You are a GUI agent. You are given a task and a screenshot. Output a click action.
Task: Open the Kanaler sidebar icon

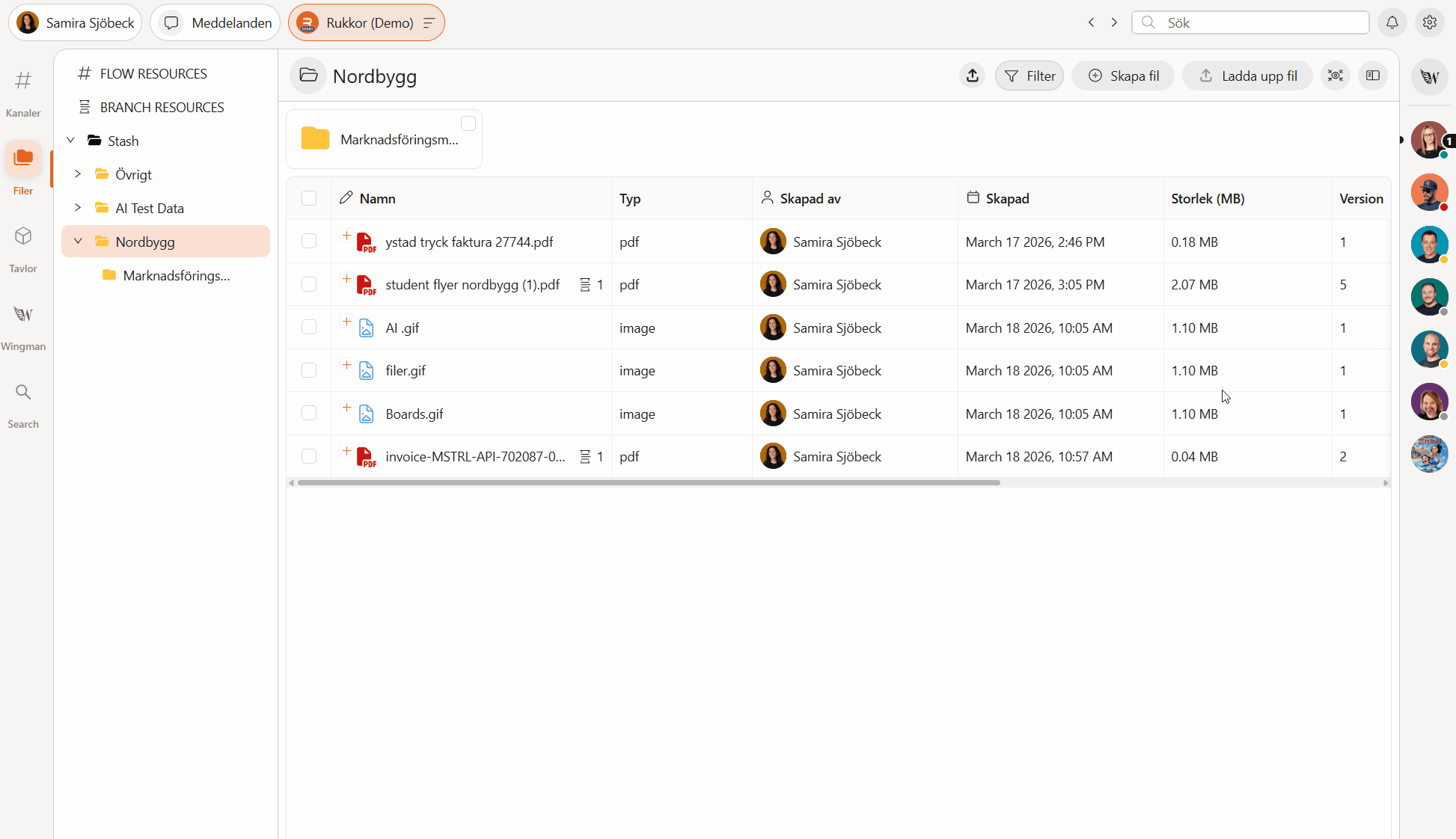pos(23,81)
